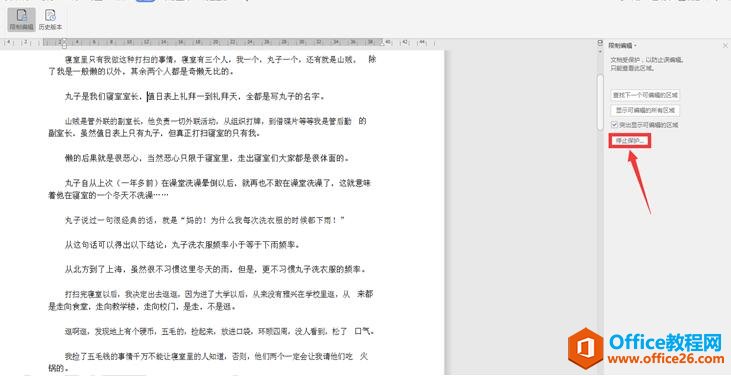Click the orange Office logo icon
Screen dimensions: 731x376
pos(585,348)
